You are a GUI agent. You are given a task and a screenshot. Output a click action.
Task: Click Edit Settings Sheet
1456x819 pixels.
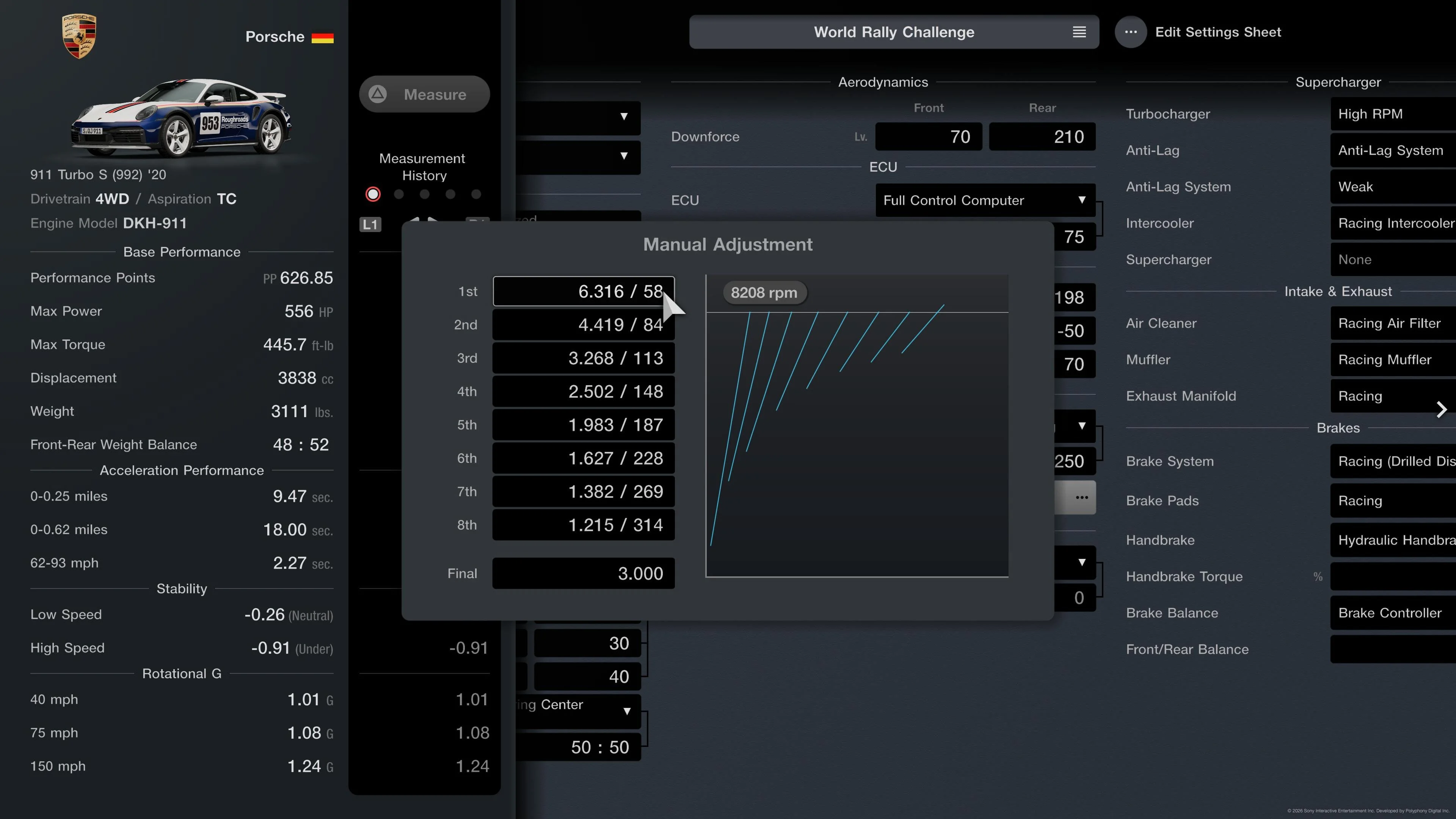pos(1218,32)
